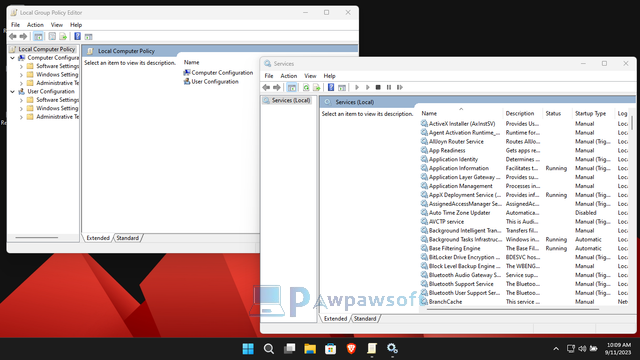The width and height of the screenshot is (640, 360).
Task: Open Action menu in Group Policy Editor
Action: click(x=35, y=25)
